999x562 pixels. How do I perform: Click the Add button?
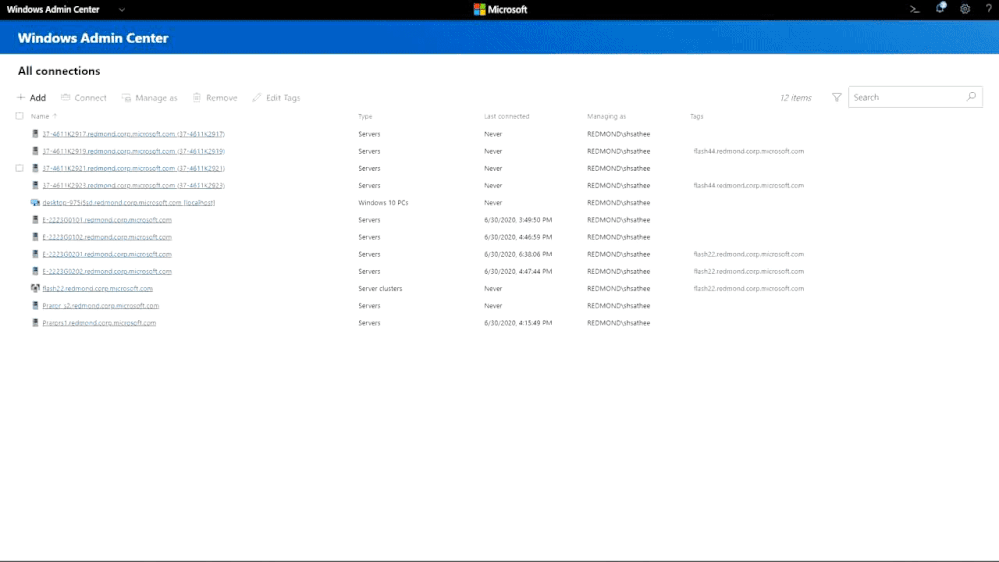click(31, 97)
